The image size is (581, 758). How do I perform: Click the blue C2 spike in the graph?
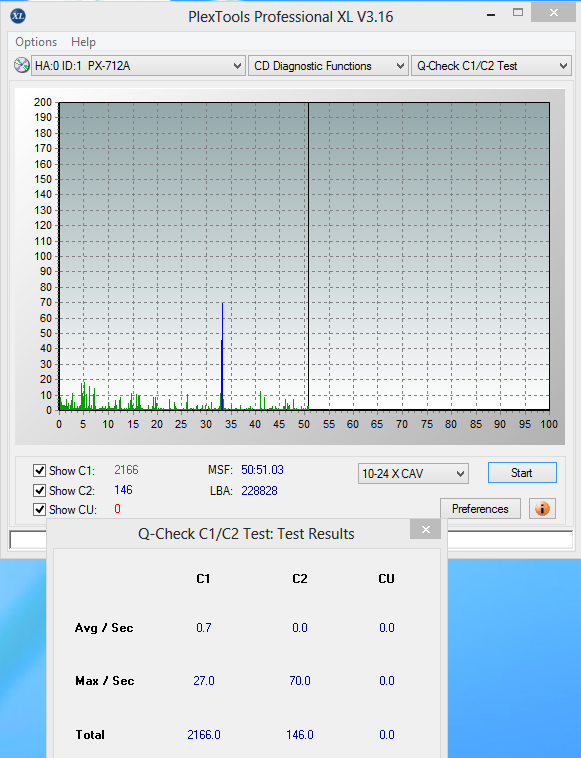click(222, 356)
